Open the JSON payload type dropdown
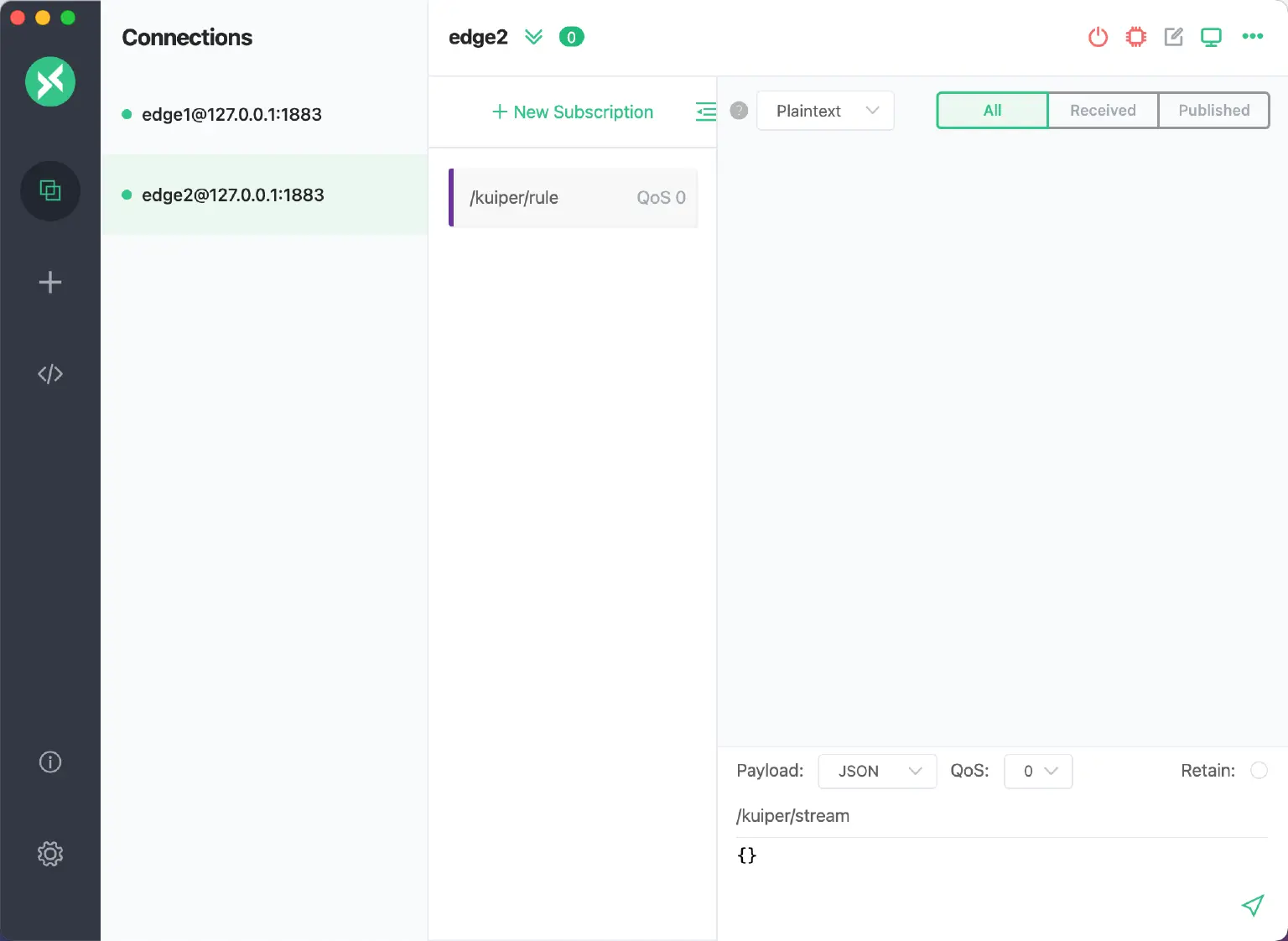 point(876,772)
